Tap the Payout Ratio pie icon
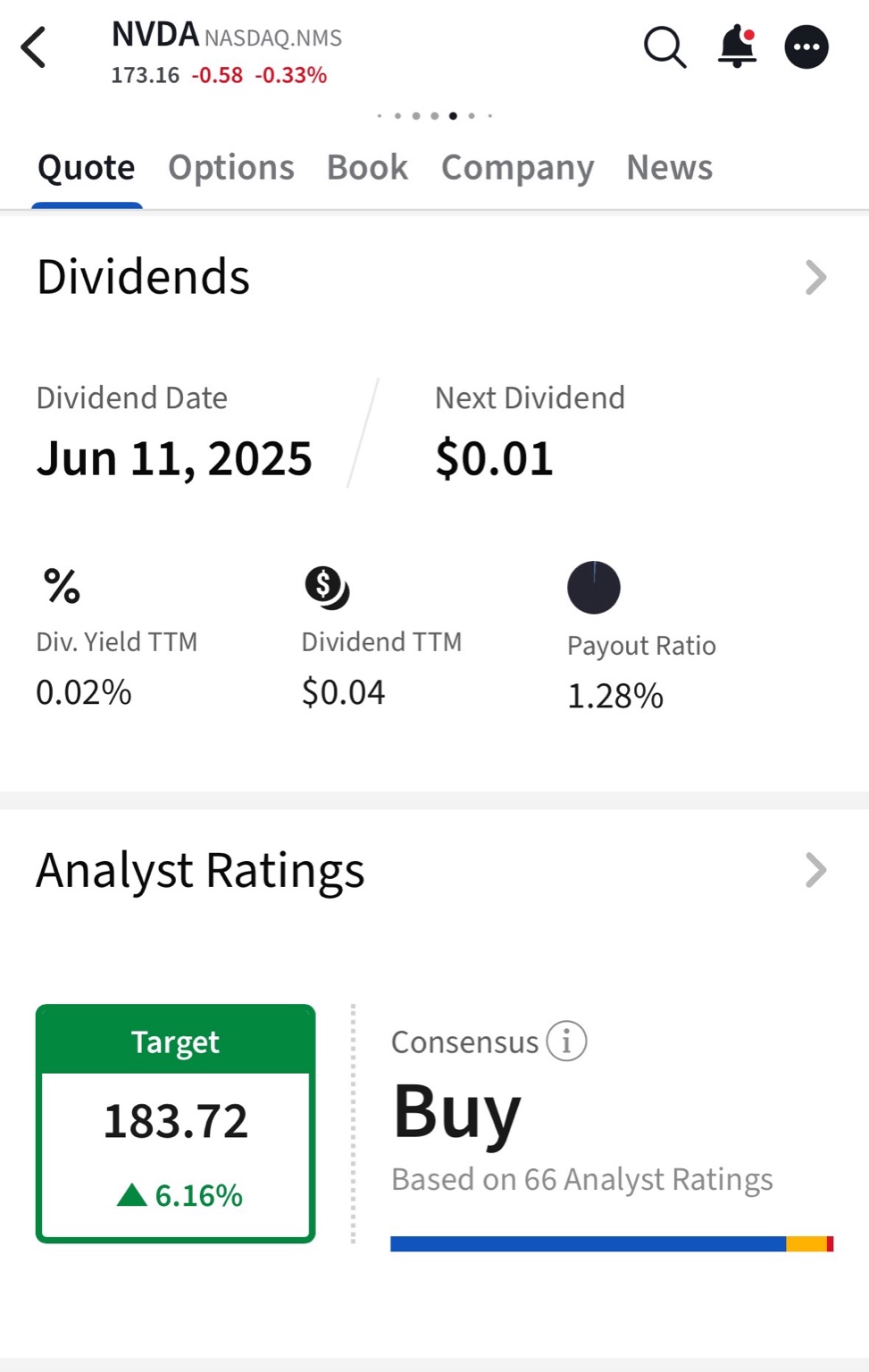 pyautogui.click(x=594, y=588)
